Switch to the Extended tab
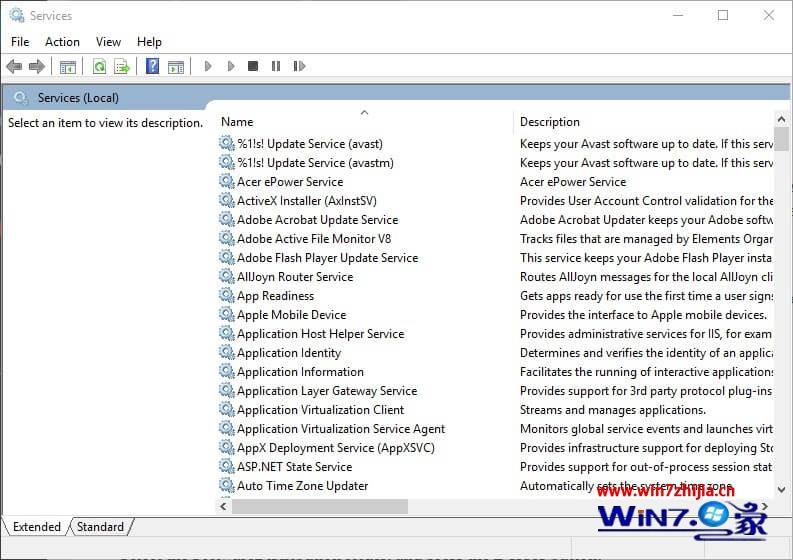The image size is (793, 560). click(36, 527)
